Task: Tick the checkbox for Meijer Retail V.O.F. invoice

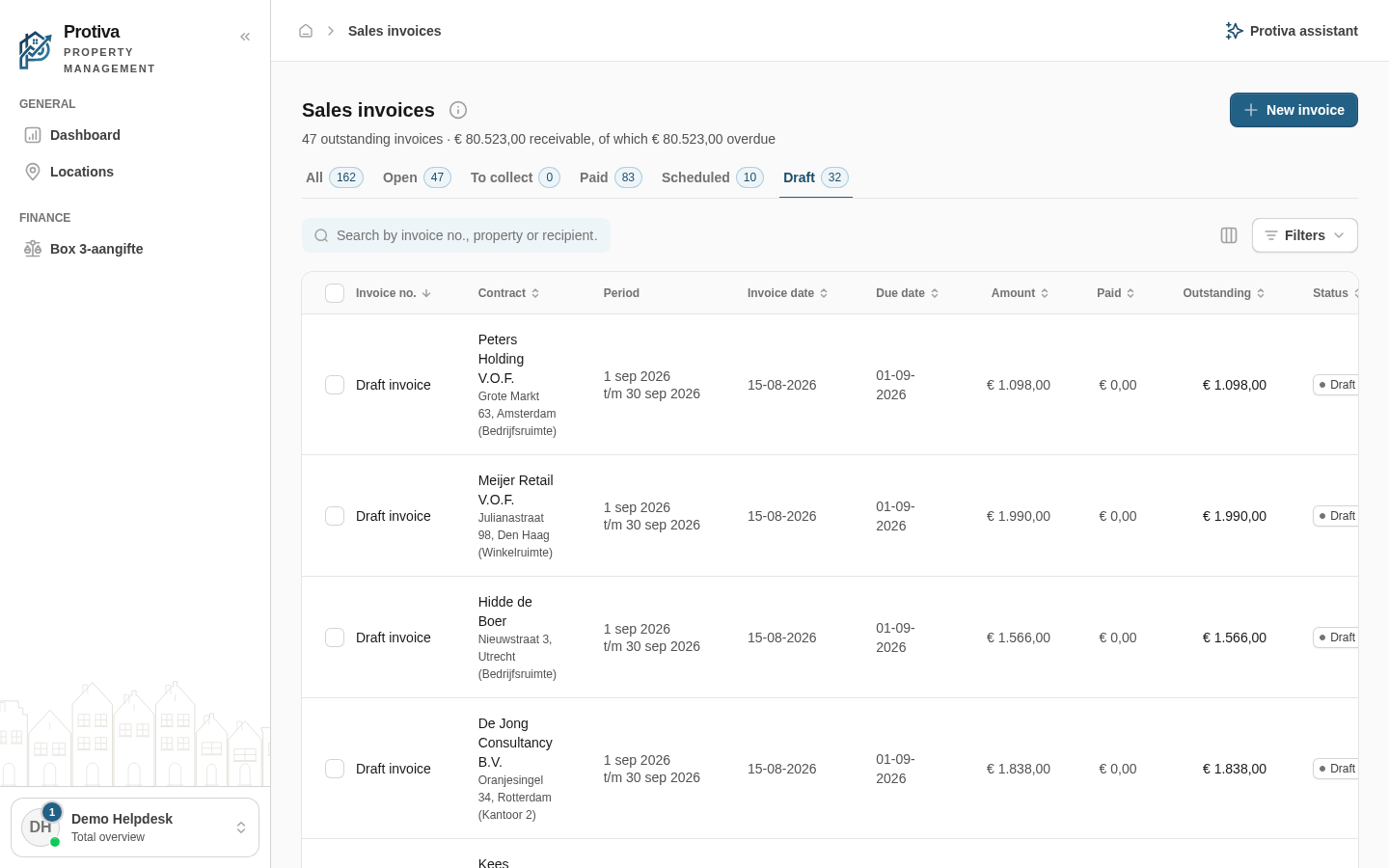Action: [x=335, y=516]
